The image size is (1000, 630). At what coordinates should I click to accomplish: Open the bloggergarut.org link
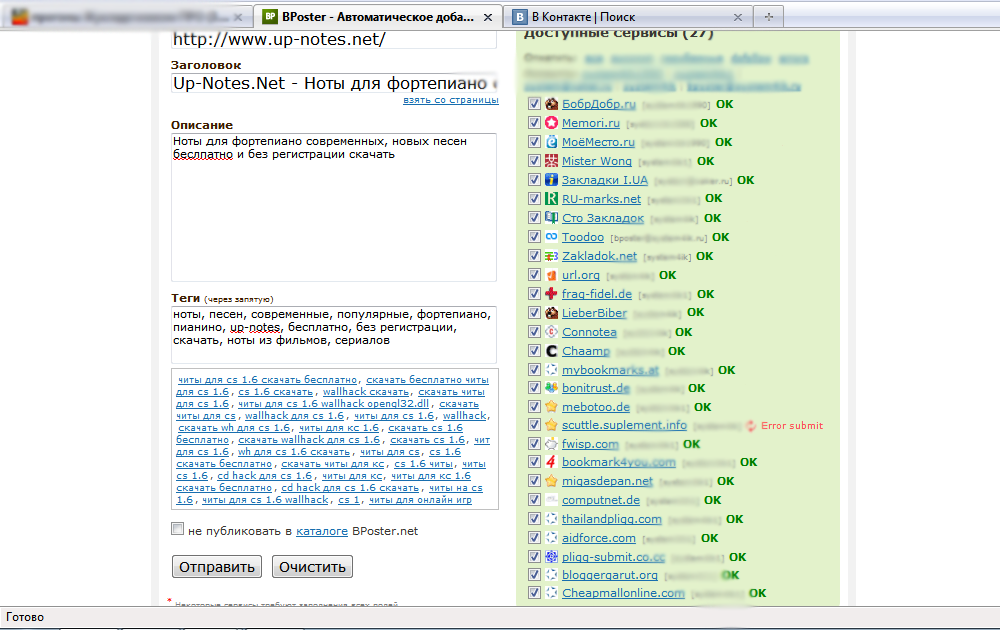tap(610, 575)
